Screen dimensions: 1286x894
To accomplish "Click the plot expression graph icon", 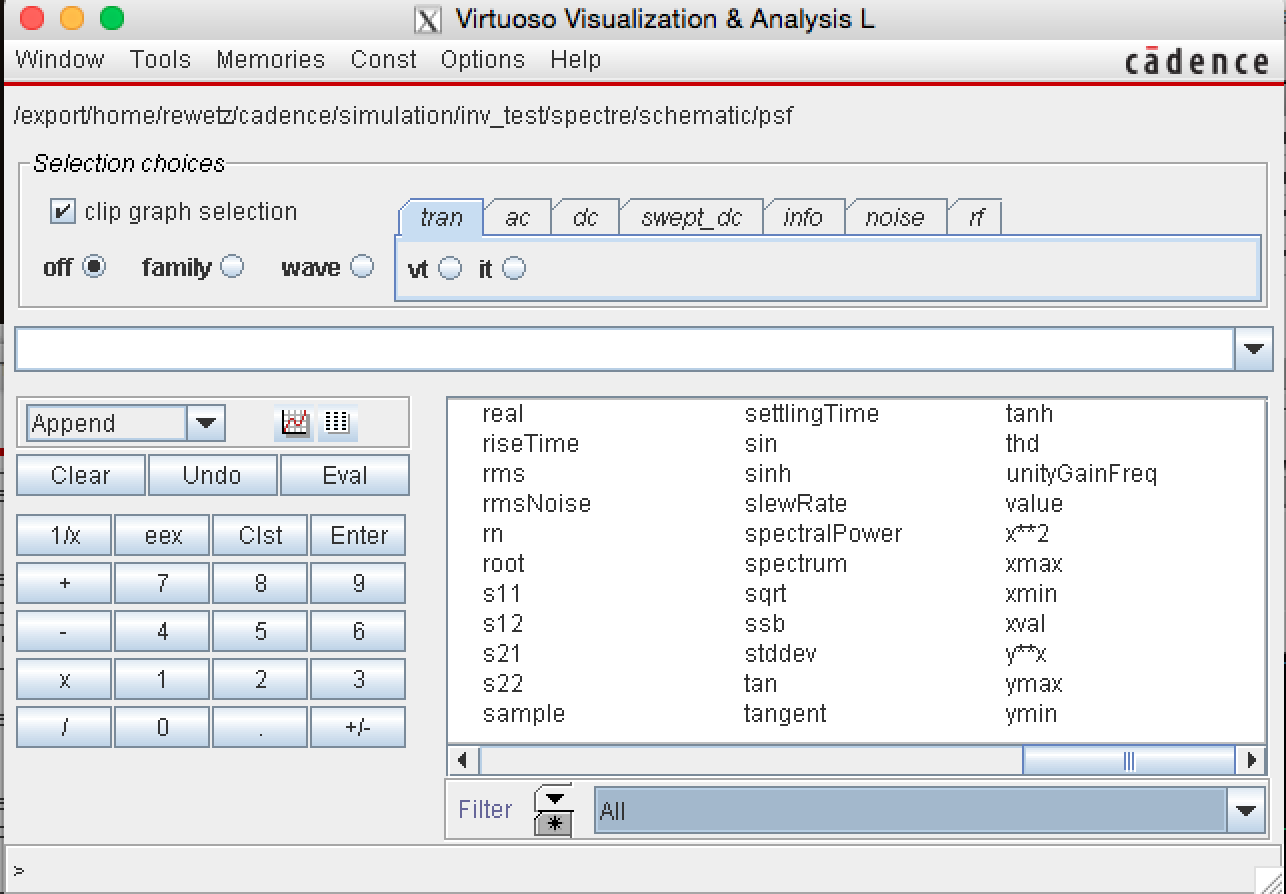I will pyautogui.click(x=295, y=423).
